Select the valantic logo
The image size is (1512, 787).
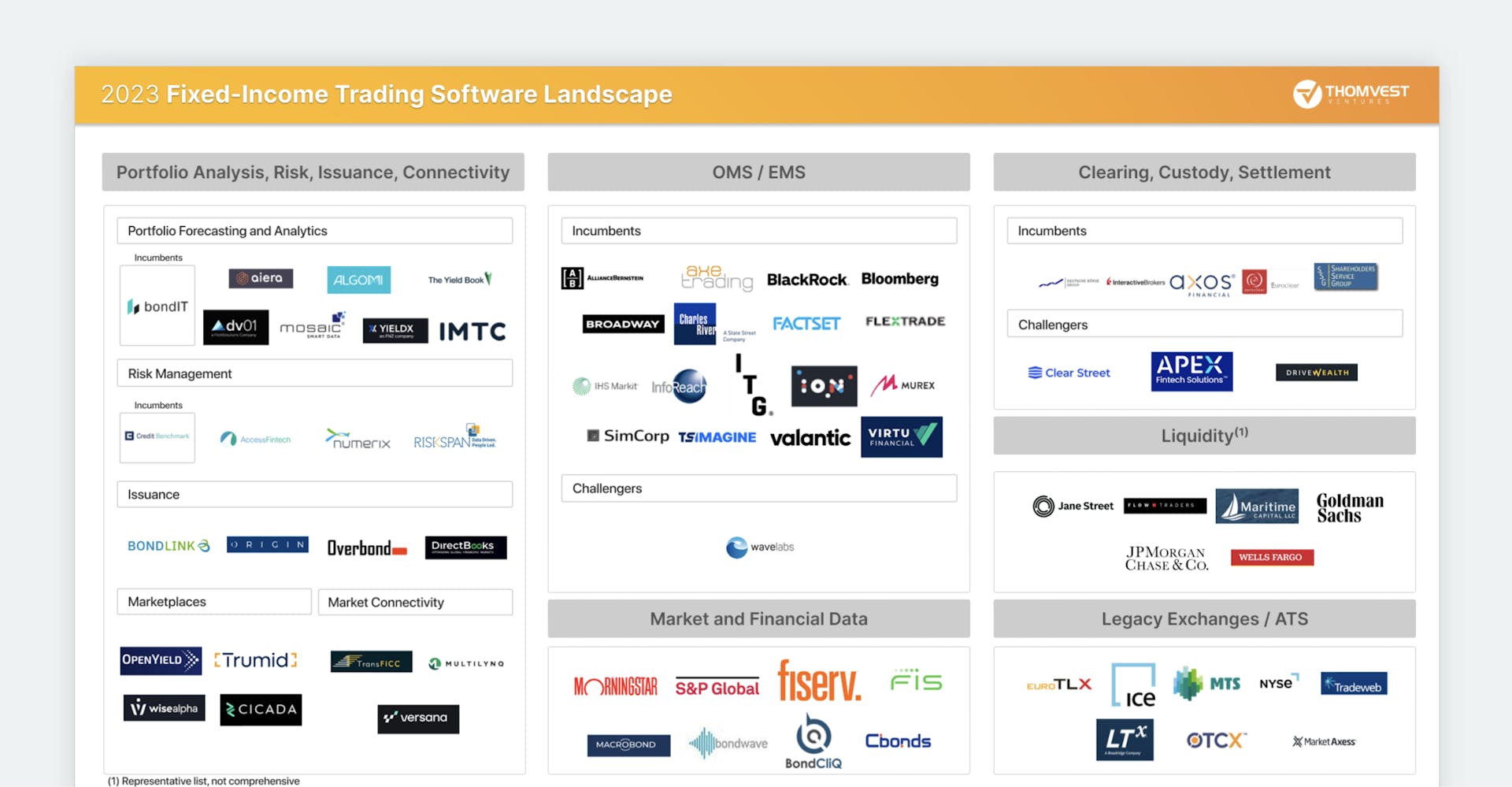tap(810, 438)
